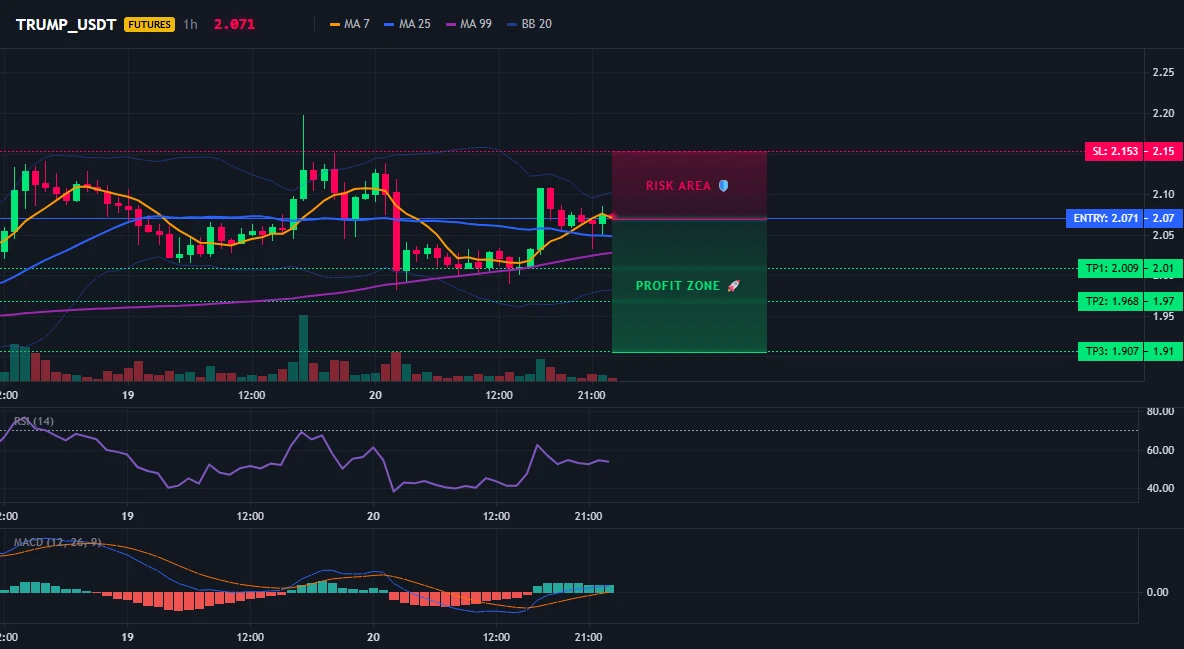The image size is (1184, 649).
Task: Toggle the MA 7 legend entry
Action: click(x=350, y=24)
